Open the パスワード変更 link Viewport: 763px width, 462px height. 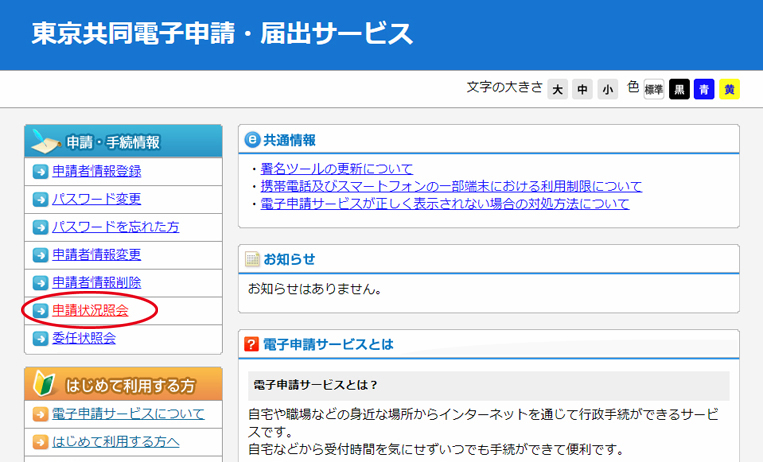coord(97,199)
